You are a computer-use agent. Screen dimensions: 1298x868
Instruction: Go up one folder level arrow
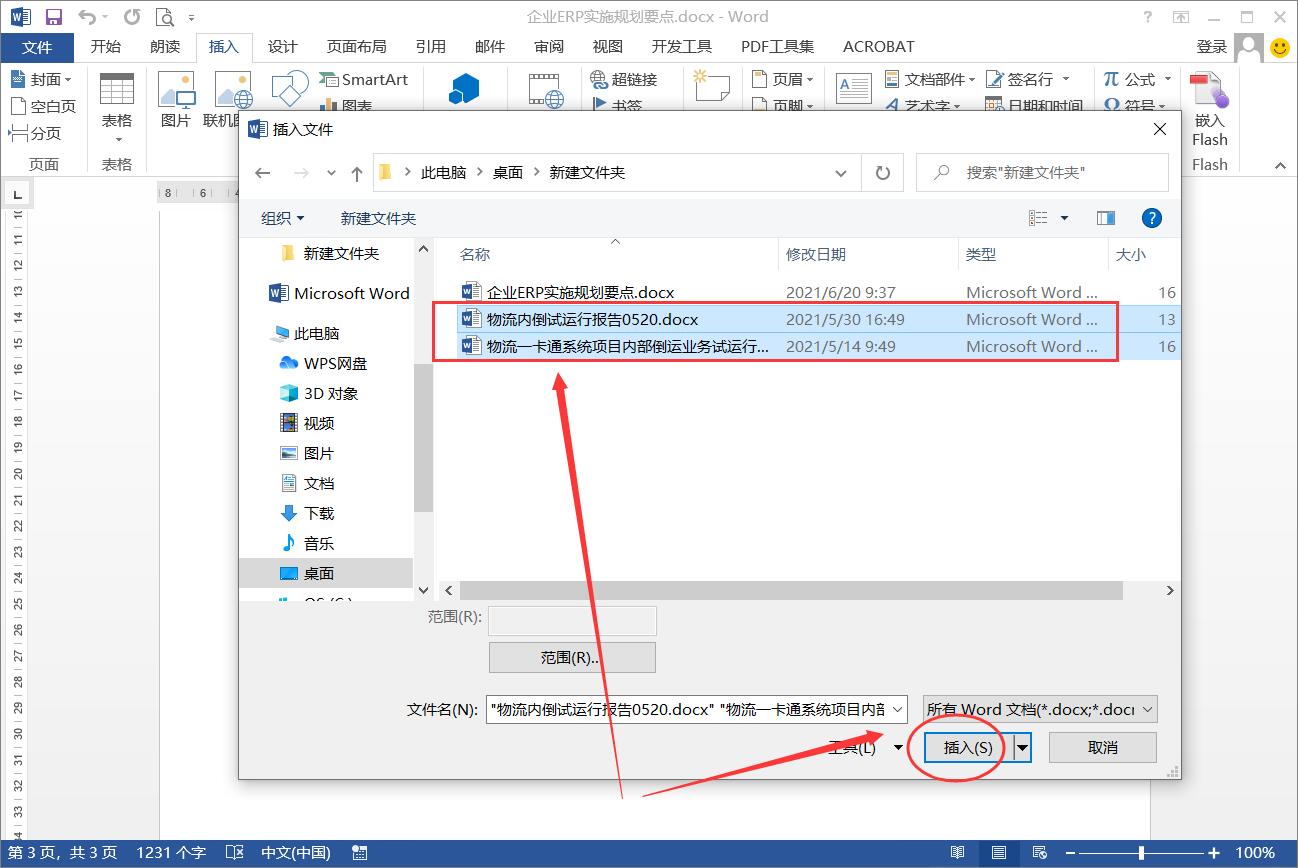pos(356,173)
